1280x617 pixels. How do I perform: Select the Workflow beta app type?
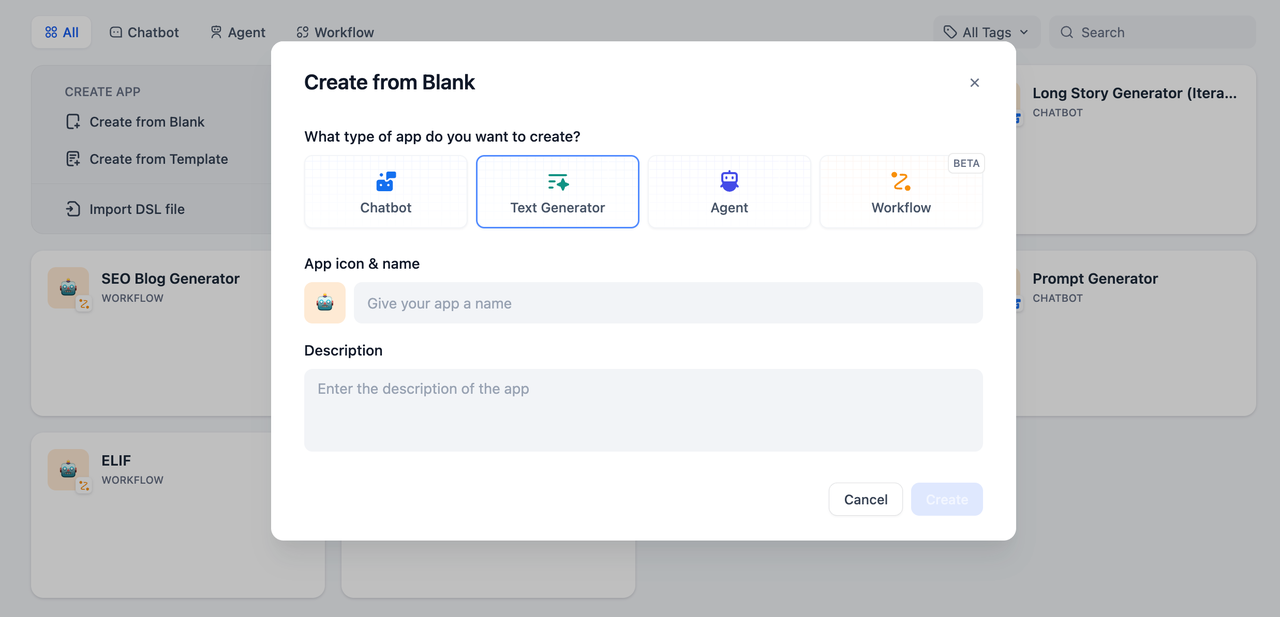pyautogui.click(x=901, y=192)
